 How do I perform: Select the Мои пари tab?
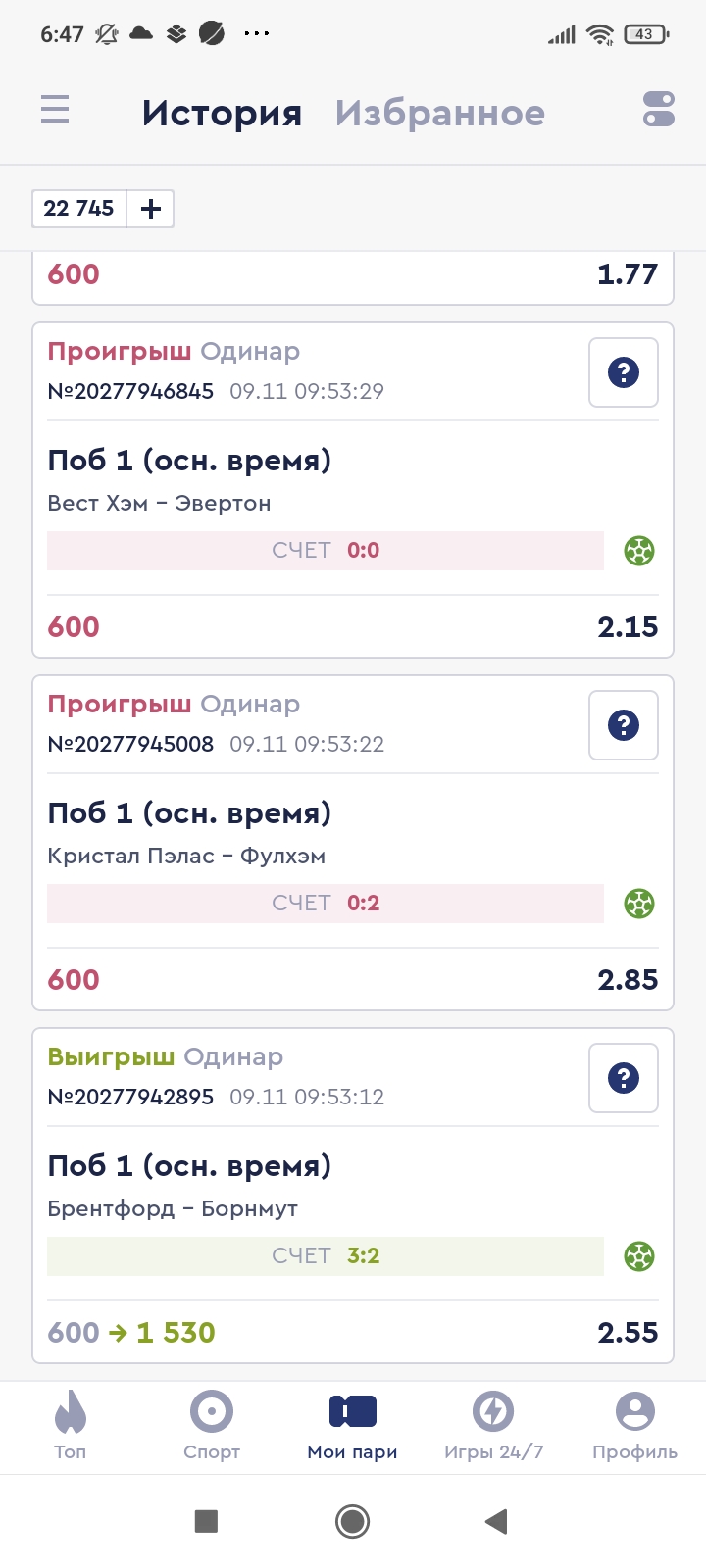[x=353, y=1426]
